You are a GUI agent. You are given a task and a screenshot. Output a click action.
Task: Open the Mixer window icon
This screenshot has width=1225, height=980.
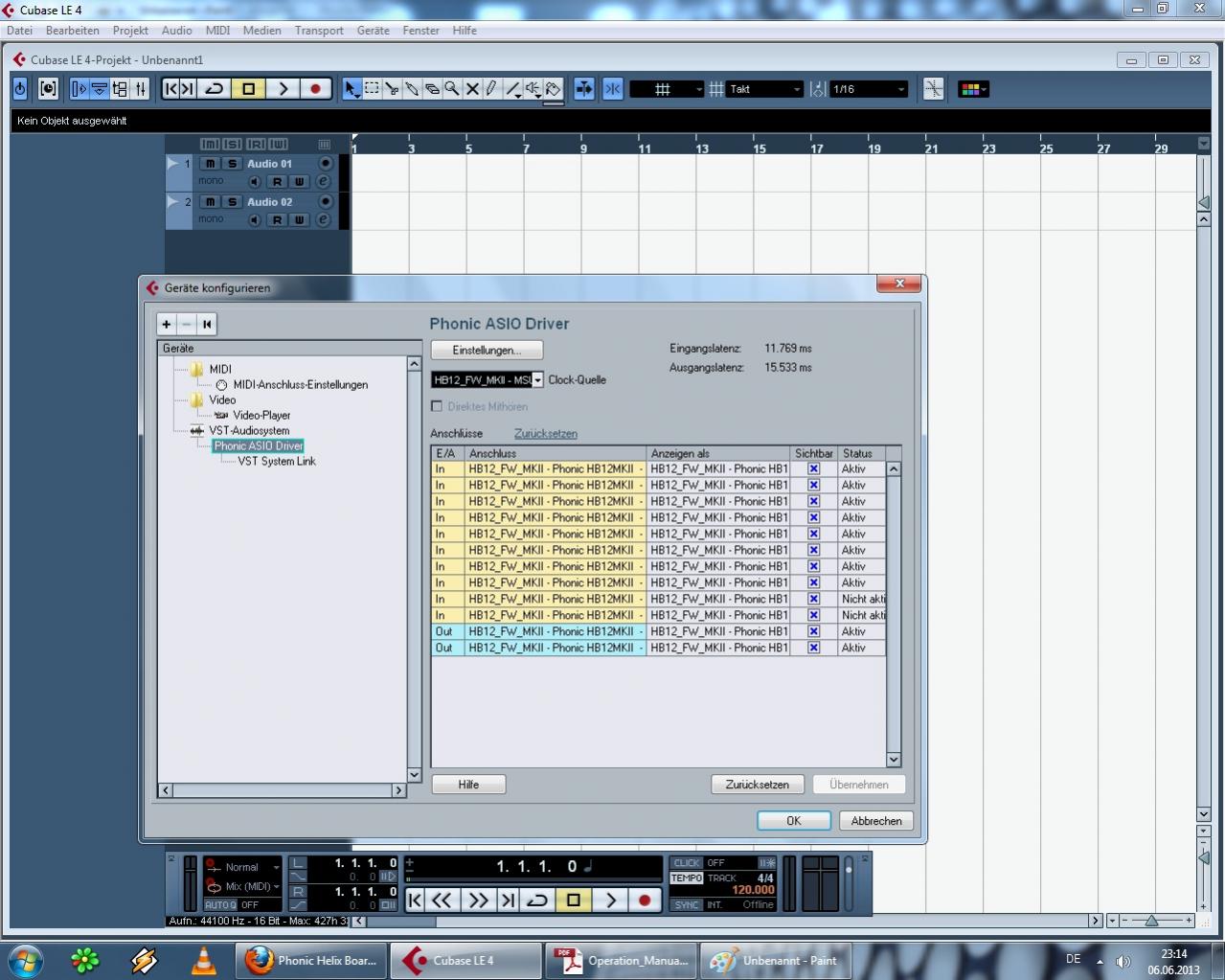pyautogui.click(x=141, y=89)
